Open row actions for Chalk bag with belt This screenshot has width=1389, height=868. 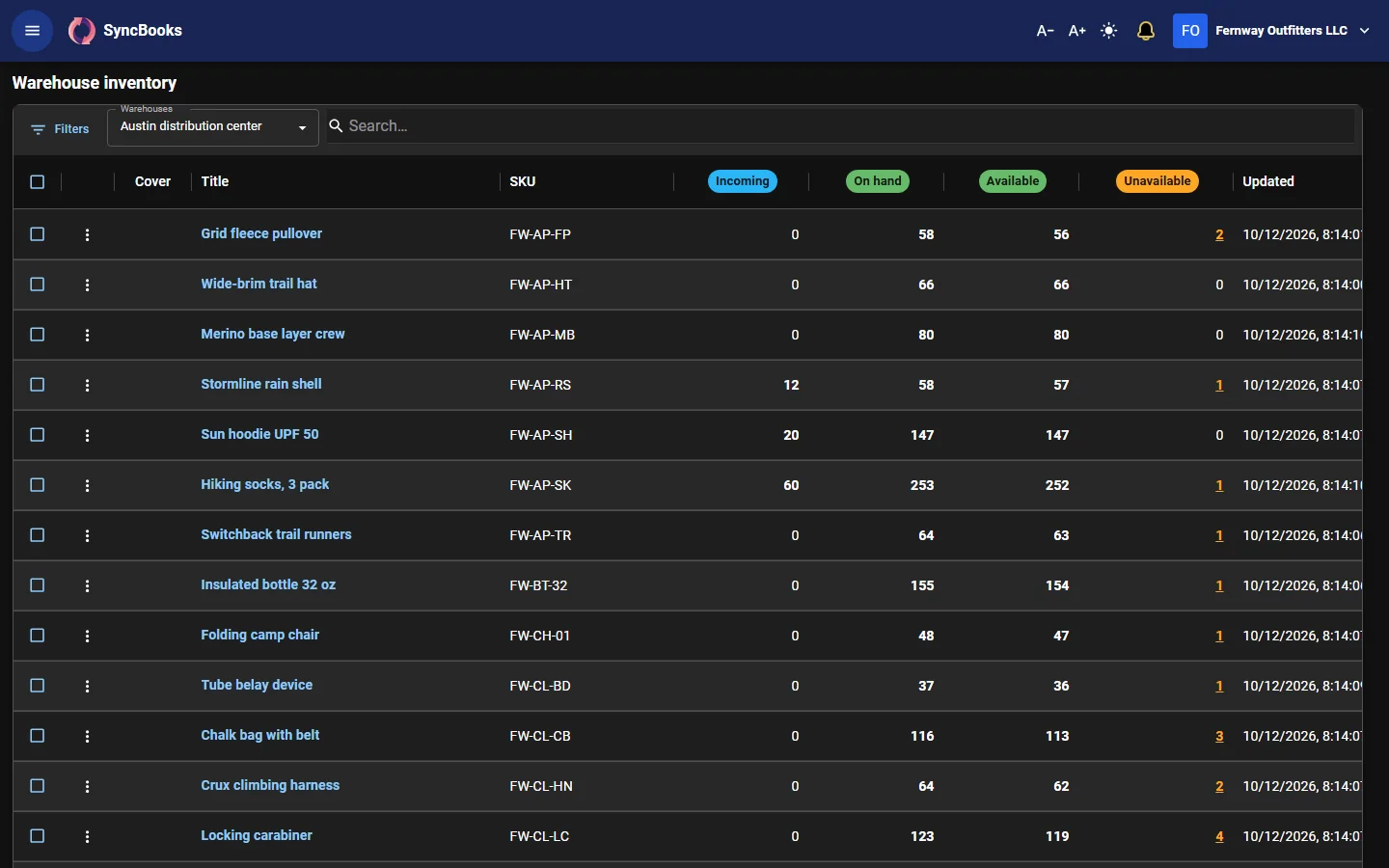(87, 736)
